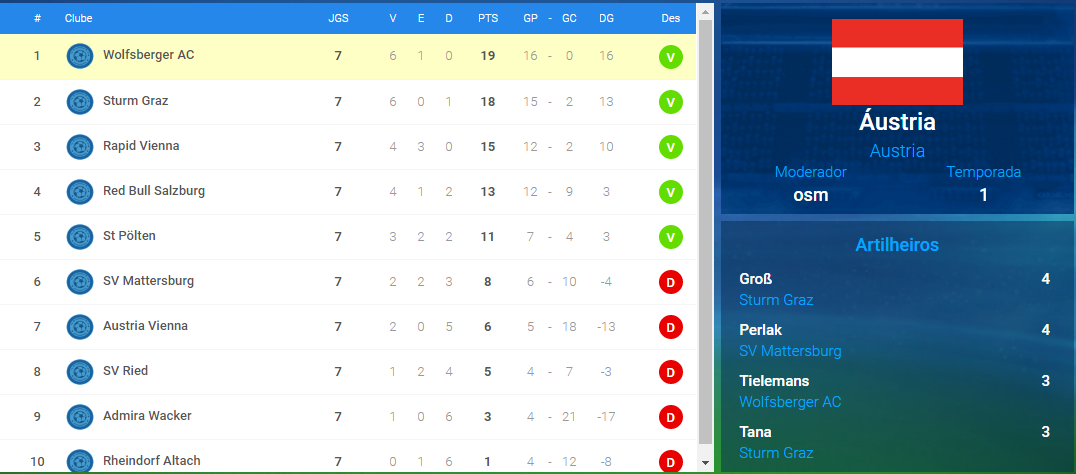Click the green V badge for Wolfsberger AC
Image resolution: width=1076 pixels, height=474 pixels.
coord(670,57)
